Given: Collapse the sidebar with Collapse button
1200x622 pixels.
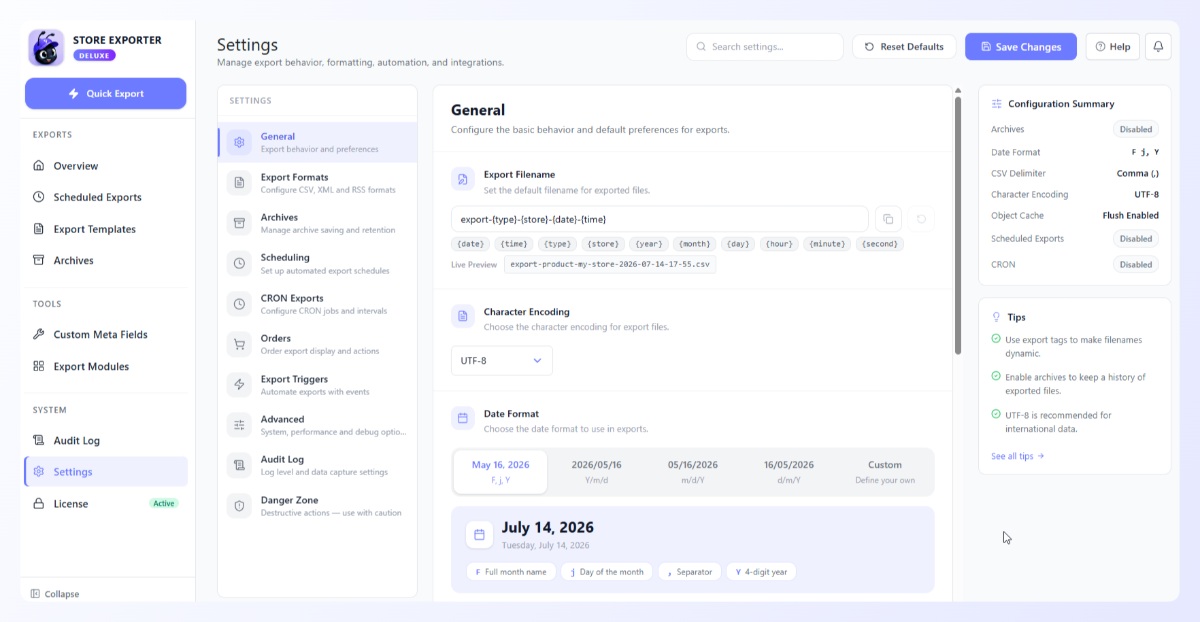Looking at the screenshot, I should (55, 594).
